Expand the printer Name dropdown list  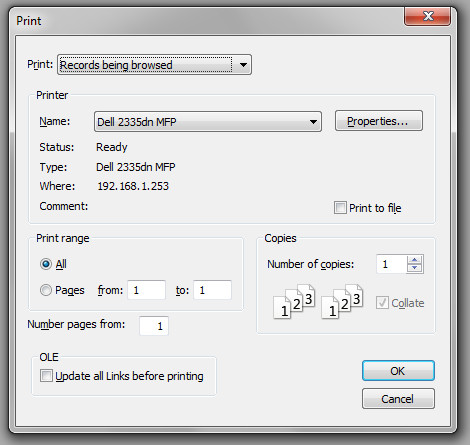[x=208, y=122]
